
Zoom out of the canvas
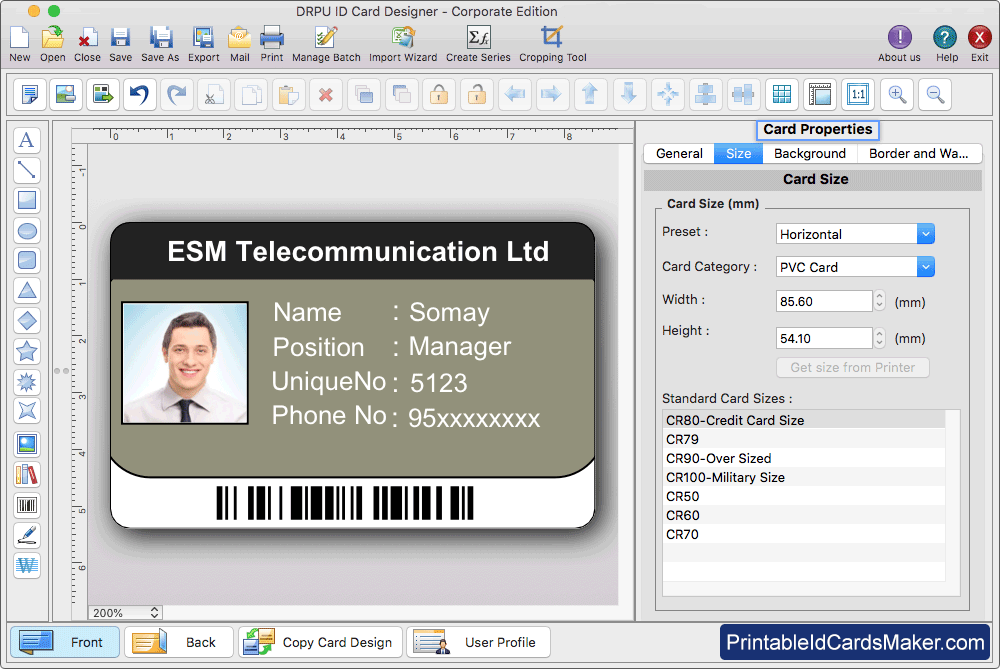[936, 94]
